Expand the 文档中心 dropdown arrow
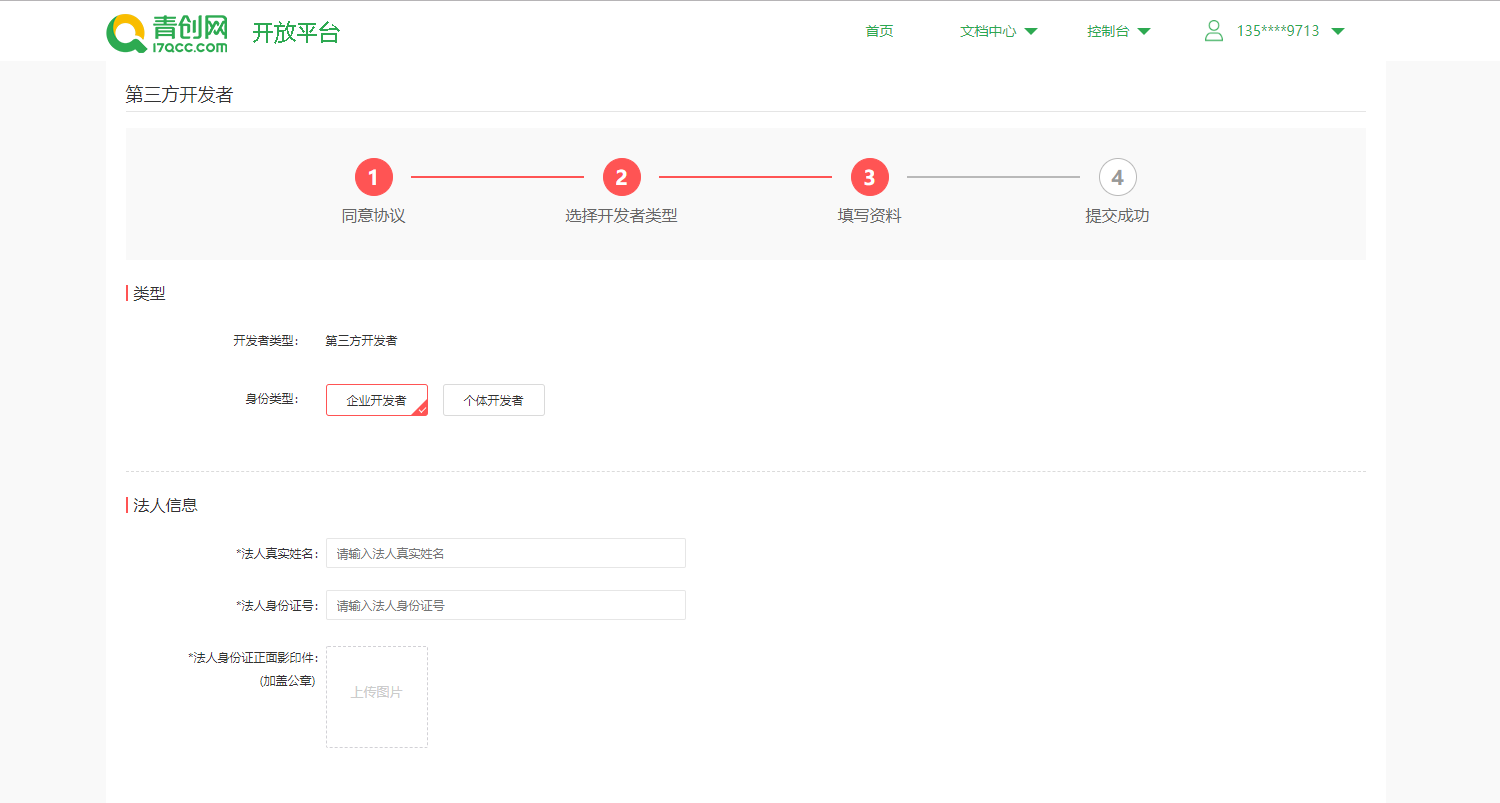This screenshot has height=803, width=1500. [1031, 31]
